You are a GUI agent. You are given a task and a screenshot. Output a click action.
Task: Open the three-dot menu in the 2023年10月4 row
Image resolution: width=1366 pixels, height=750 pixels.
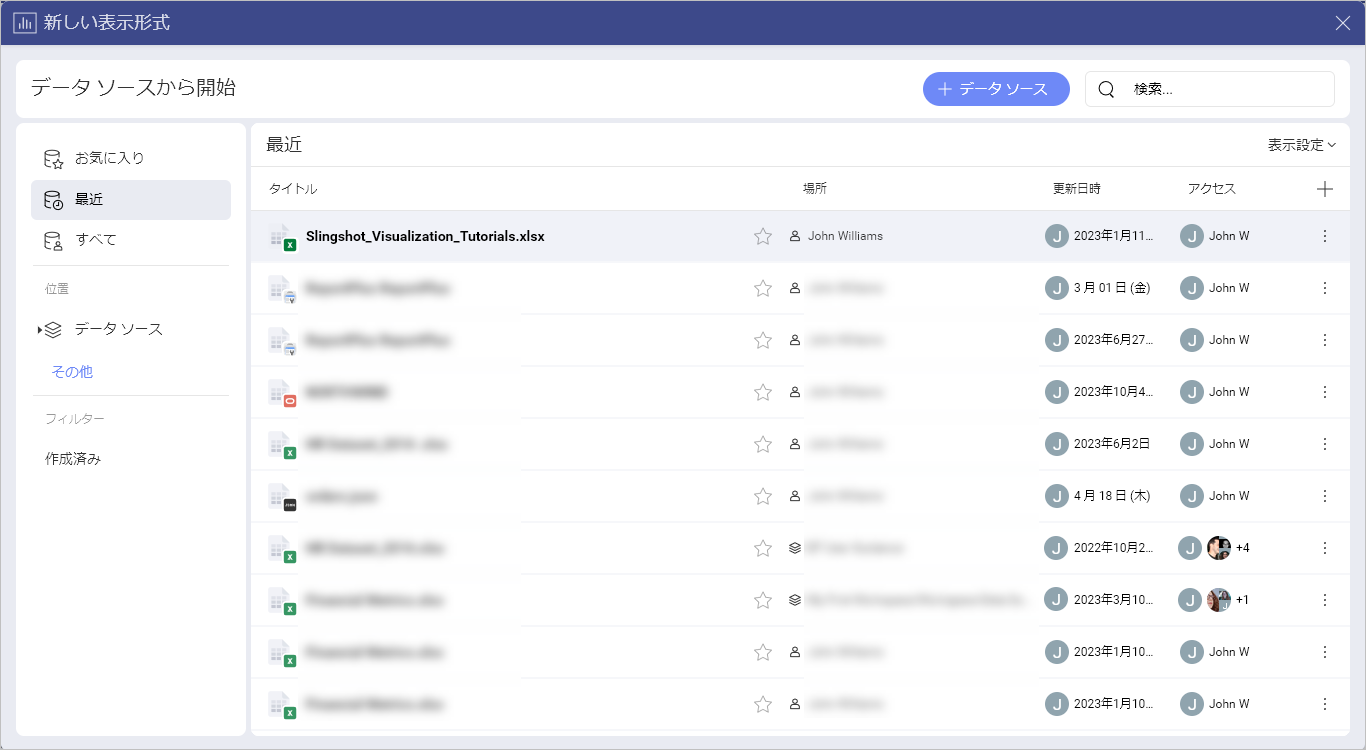coord(1325,392)
